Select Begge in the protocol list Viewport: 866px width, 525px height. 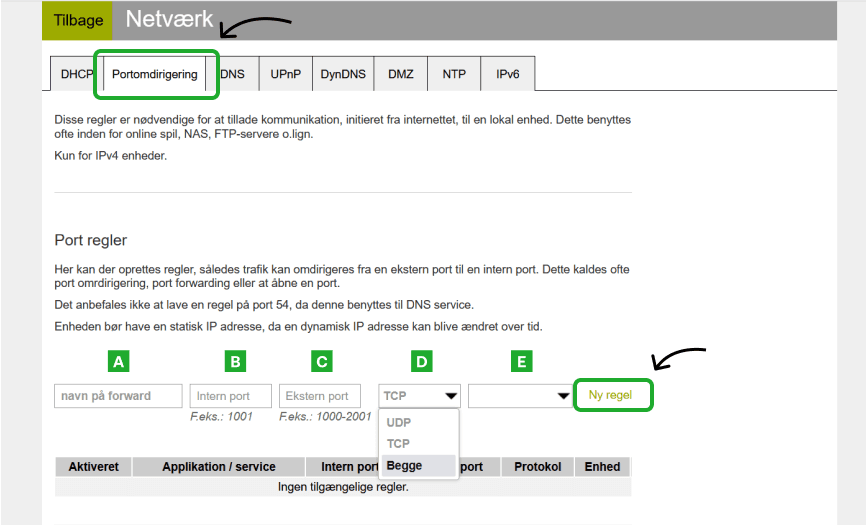(x=405, y=465)
